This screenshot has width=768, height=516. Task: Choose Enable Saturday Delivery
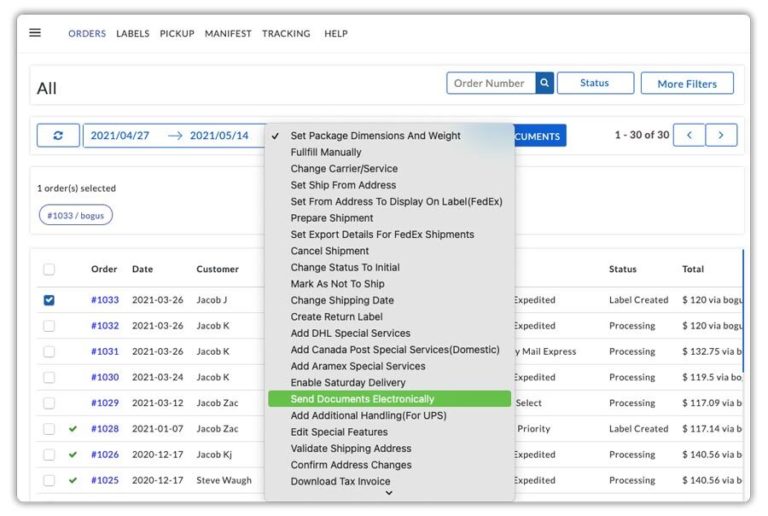coord(389,383)
